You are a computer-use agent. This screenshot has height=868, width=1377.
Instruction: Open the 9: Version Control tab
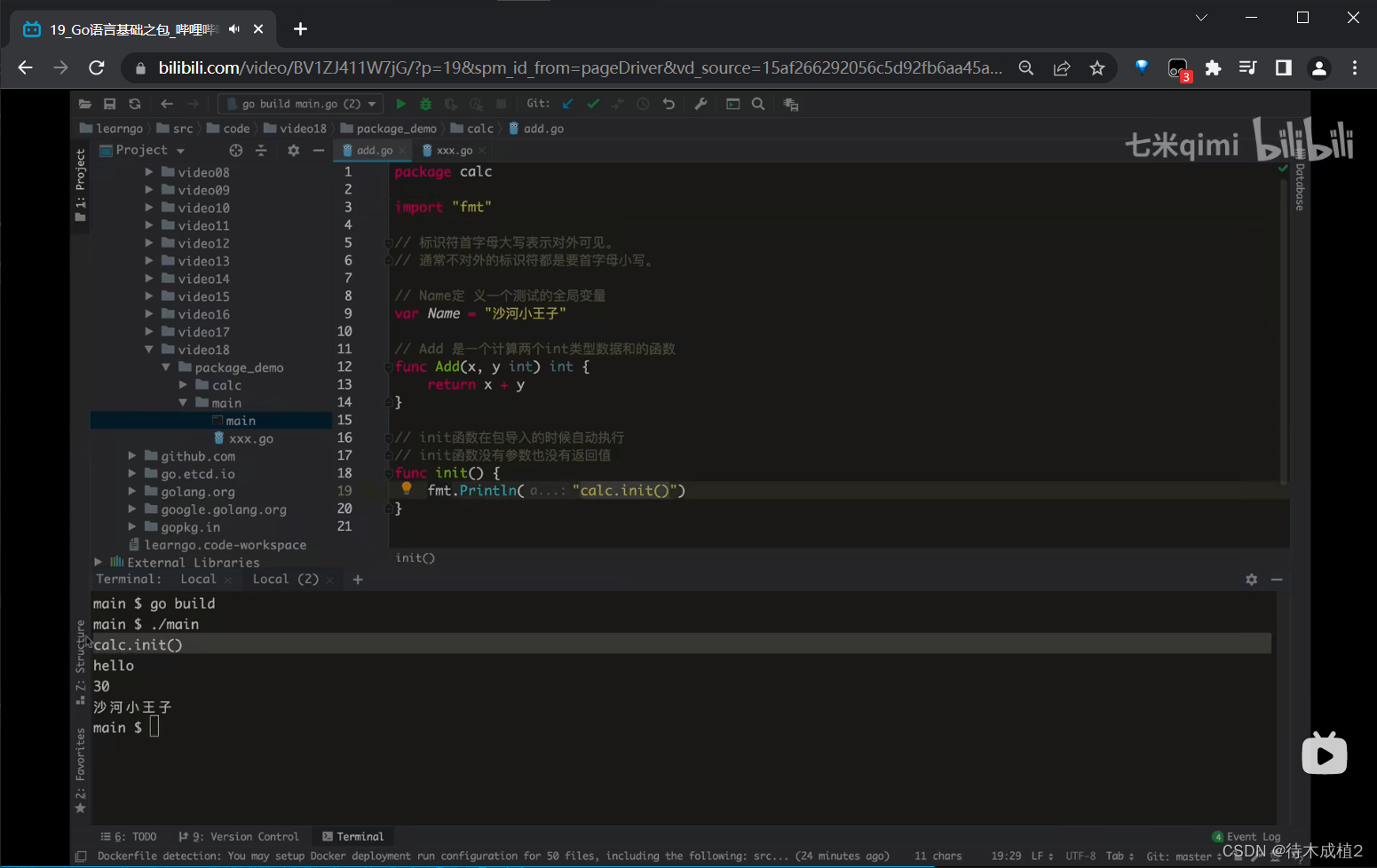[239, 837]
